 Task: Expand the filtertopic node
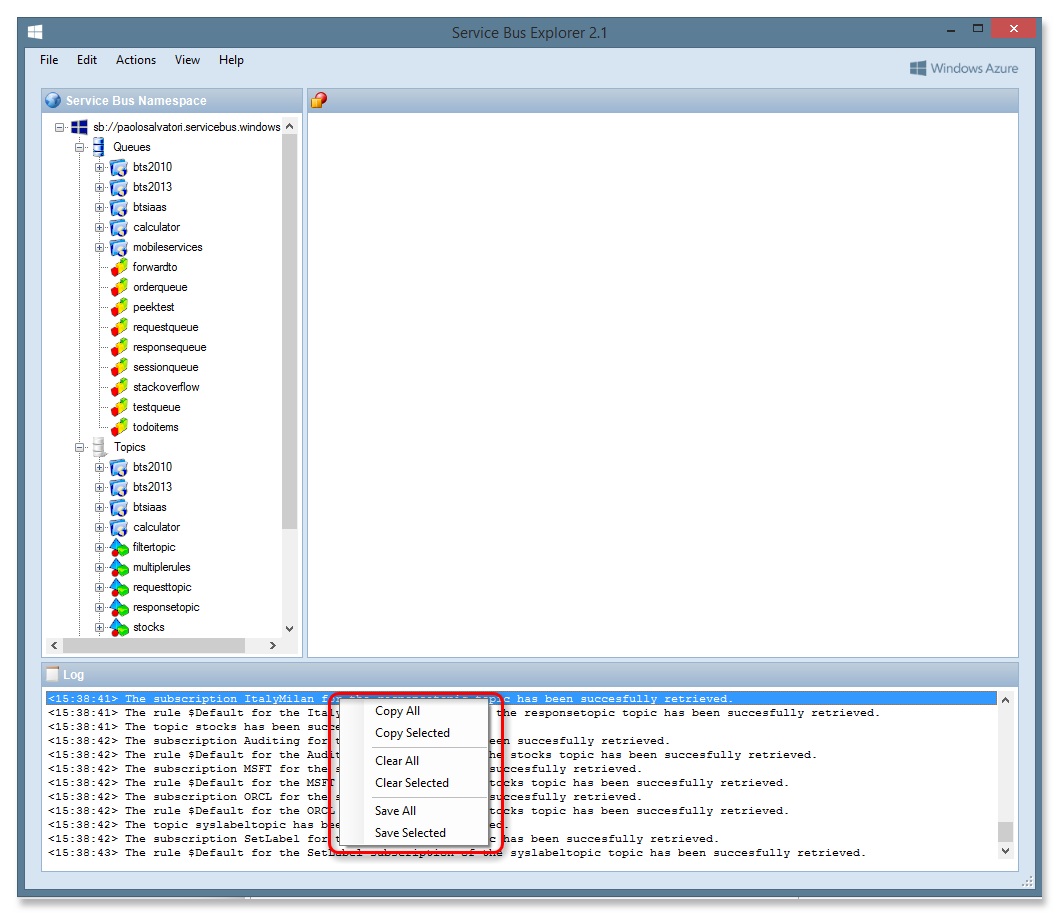click(x=99, y=548)
